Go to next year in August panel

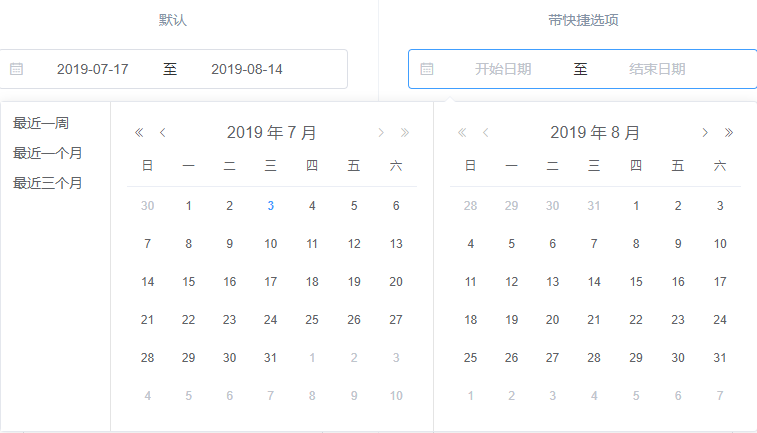[x=729, y=132]
